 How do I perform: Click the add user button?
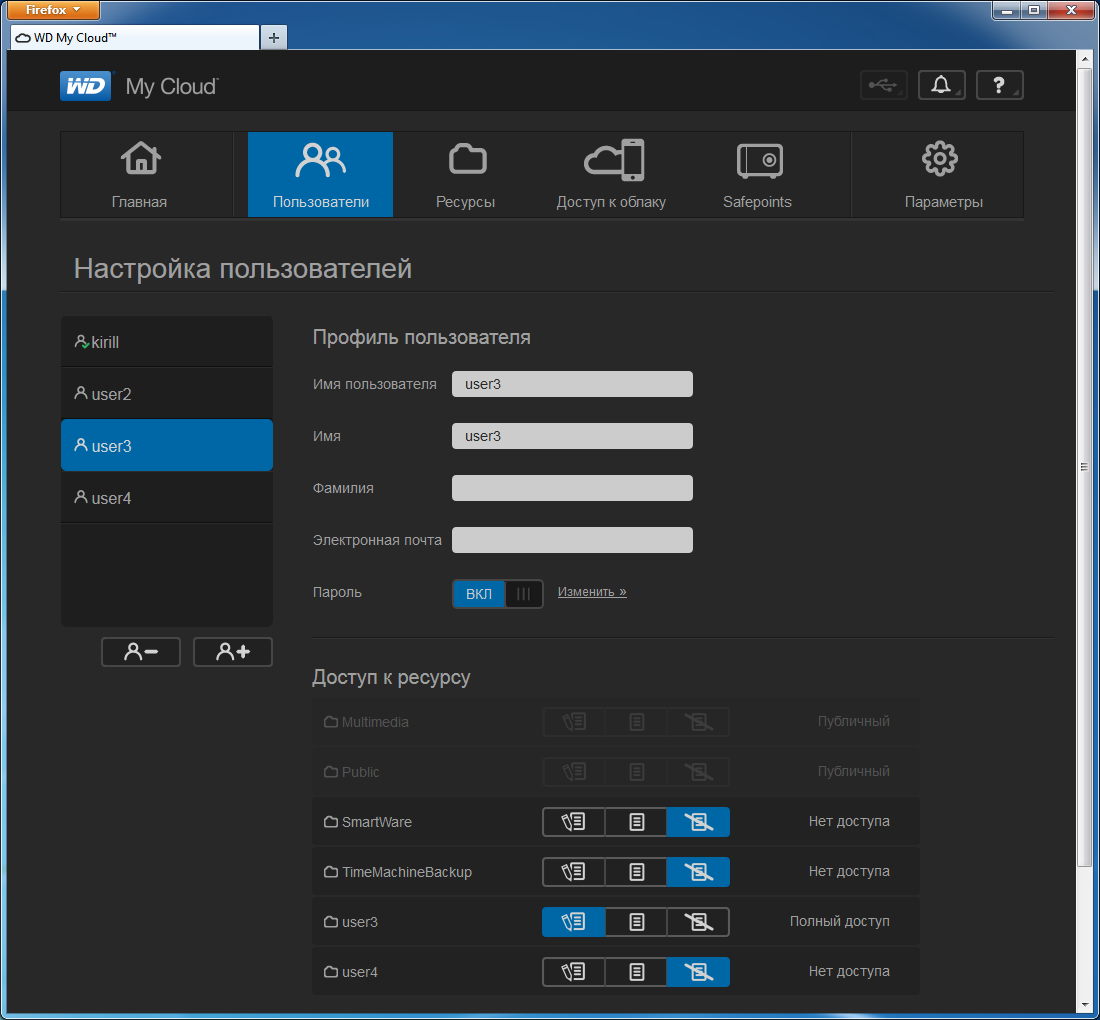point(233,652)
